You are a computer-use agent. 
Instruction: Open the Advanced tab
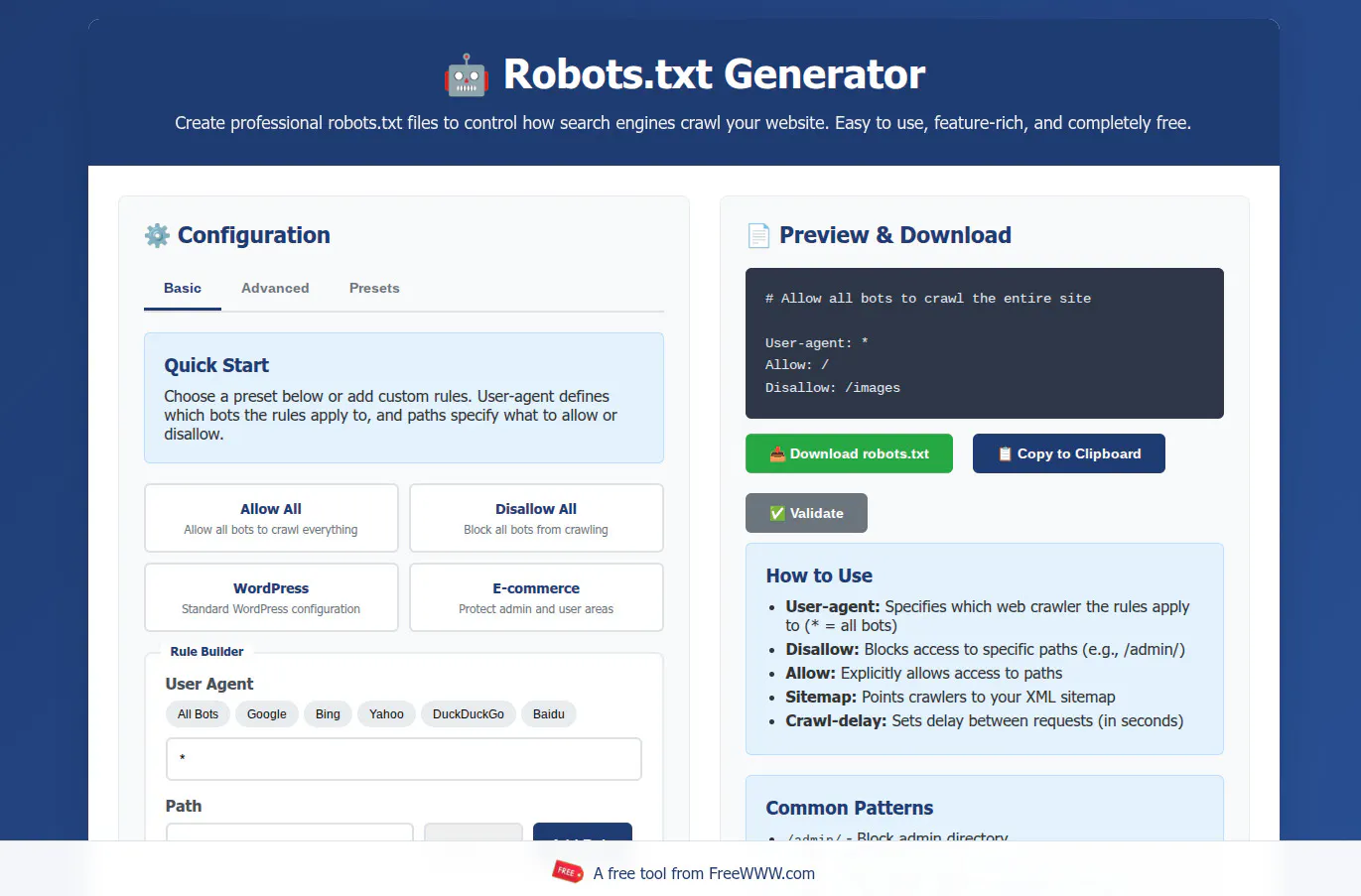click(x=275, y=288)
